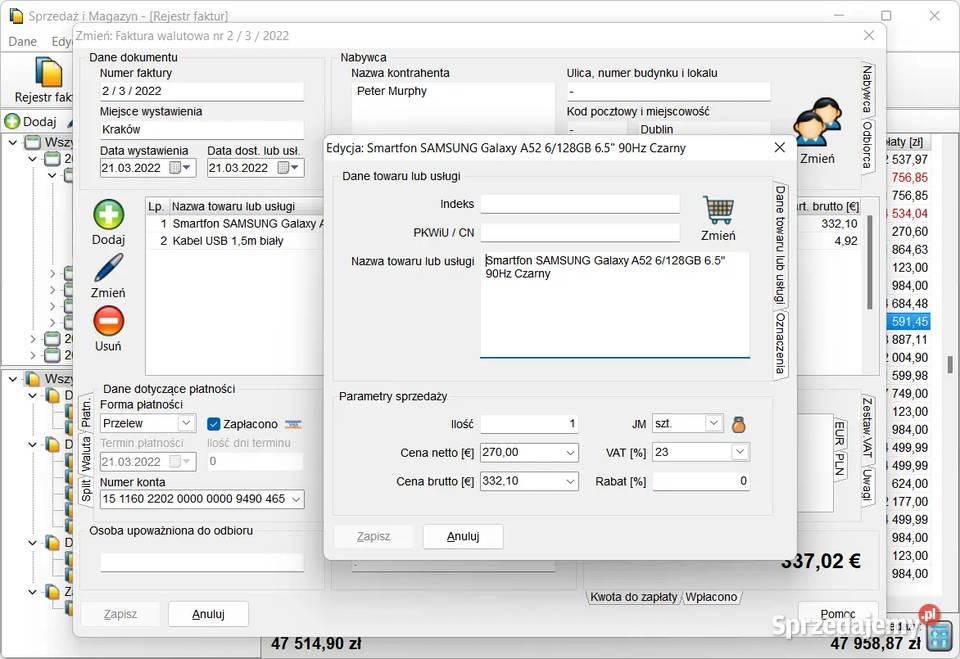
Task: Open the Forma płatności Przelew dropdown
Action: (185, 423)
